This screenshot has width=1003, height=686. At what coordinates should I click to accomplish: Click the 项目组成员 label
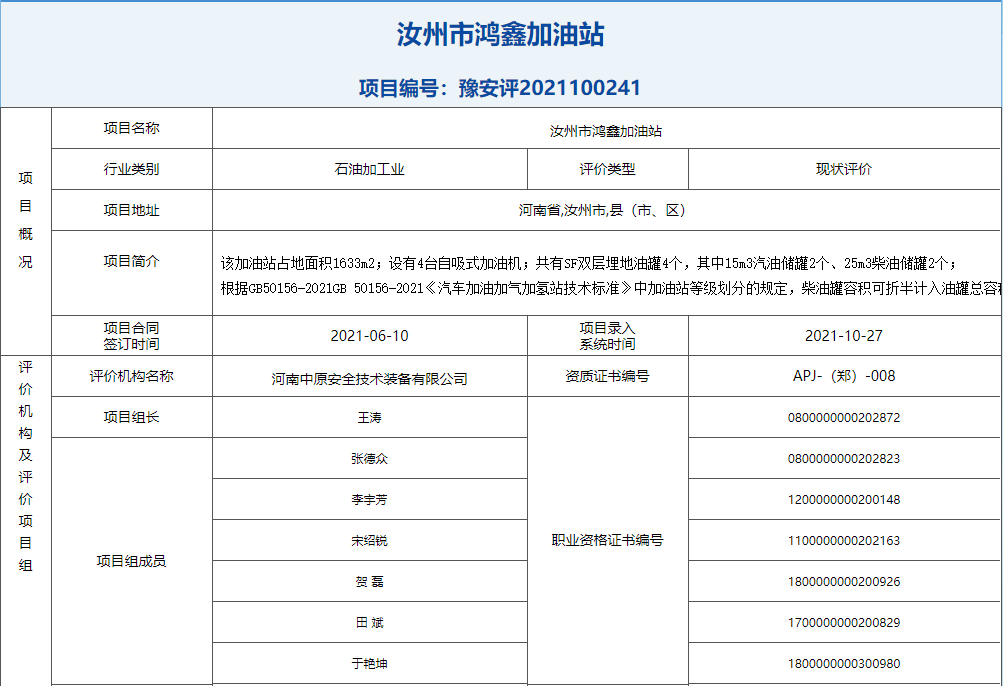(132, 561)
